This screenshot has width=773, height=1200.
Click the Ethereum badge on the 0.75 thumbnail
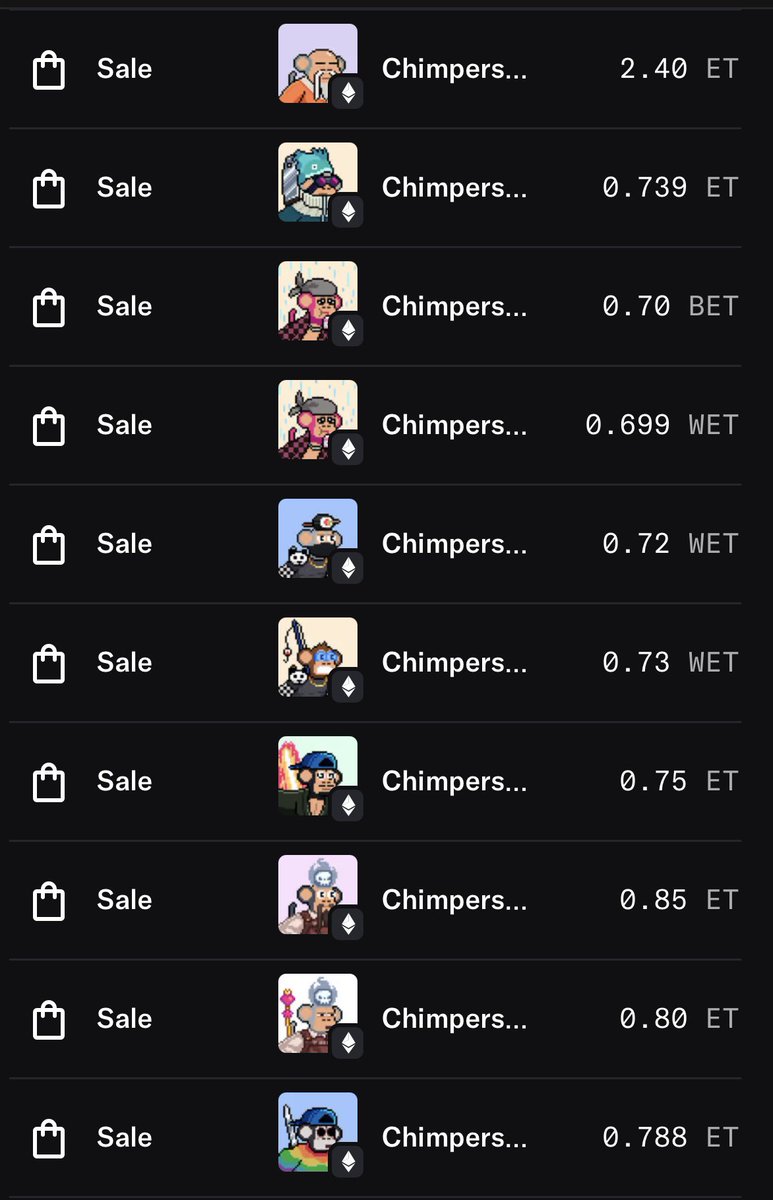[348, 805]
